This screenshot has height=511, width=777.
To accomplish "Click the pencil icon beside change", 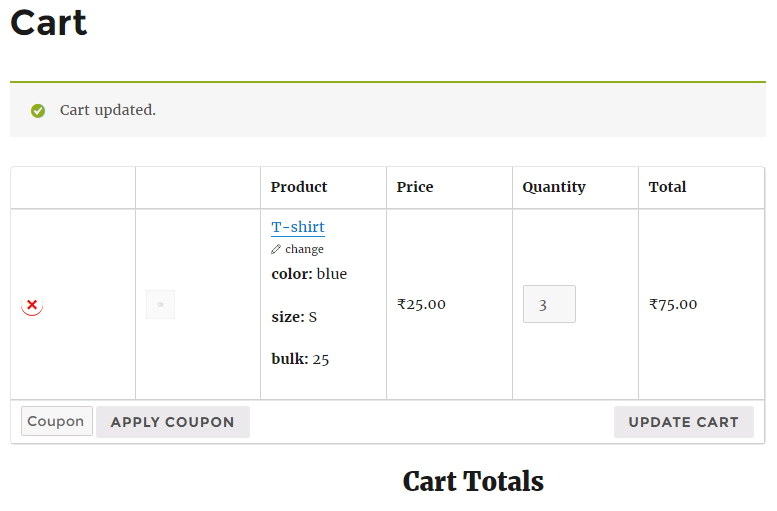I will [x=276, y=249].
